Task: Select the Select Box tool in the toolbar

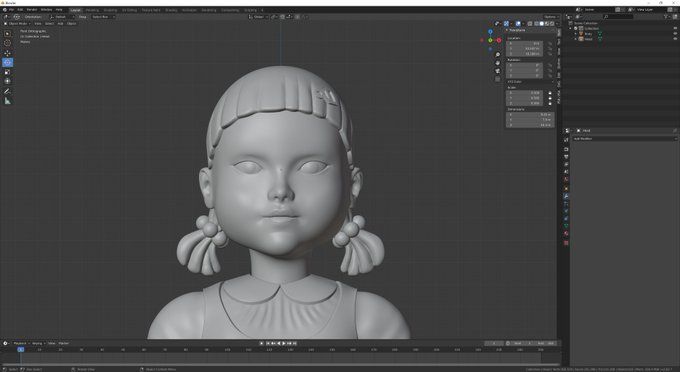Action: pos(7,33)
